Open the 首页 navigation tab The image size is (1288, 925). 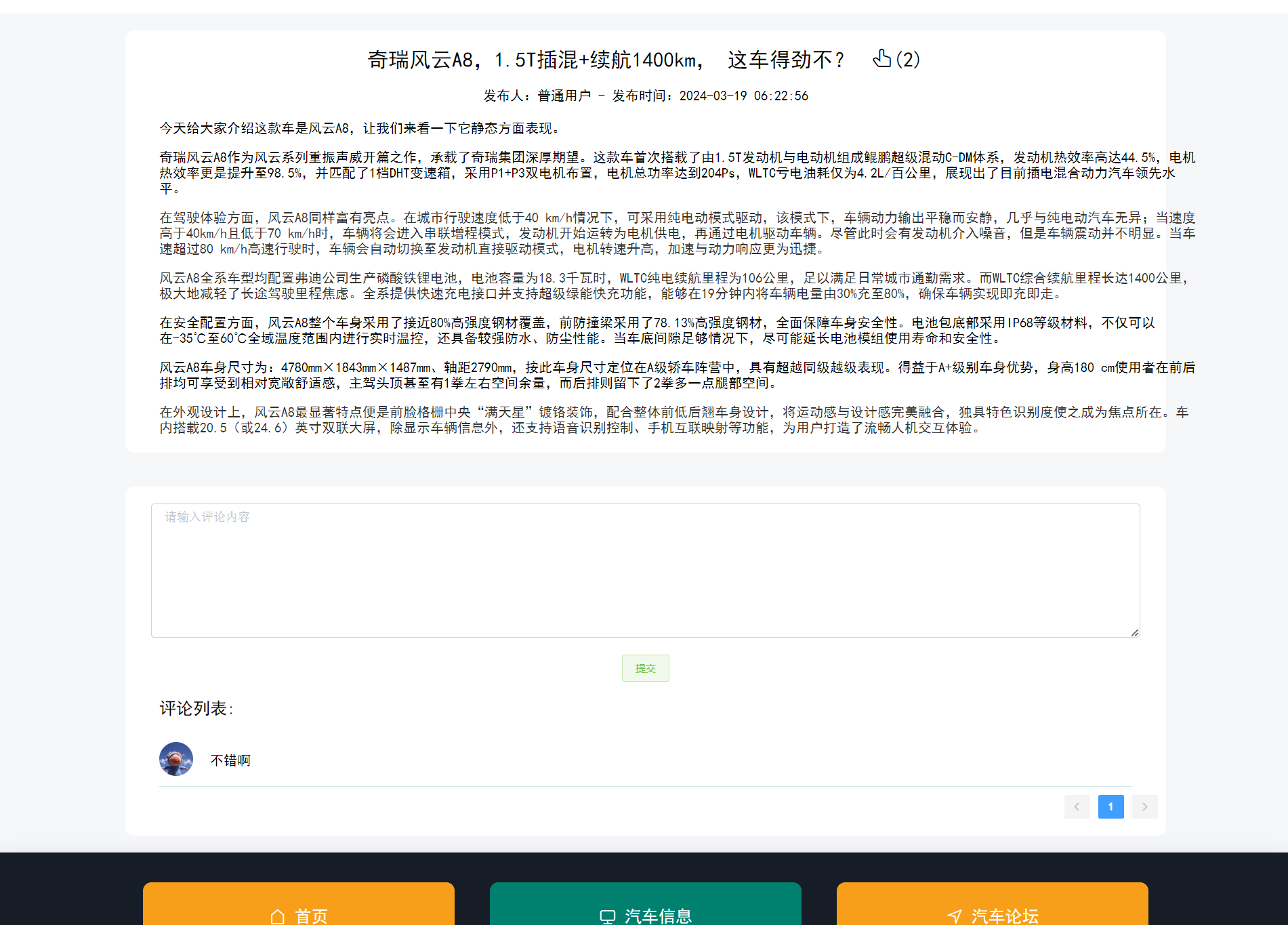[310, 916]
